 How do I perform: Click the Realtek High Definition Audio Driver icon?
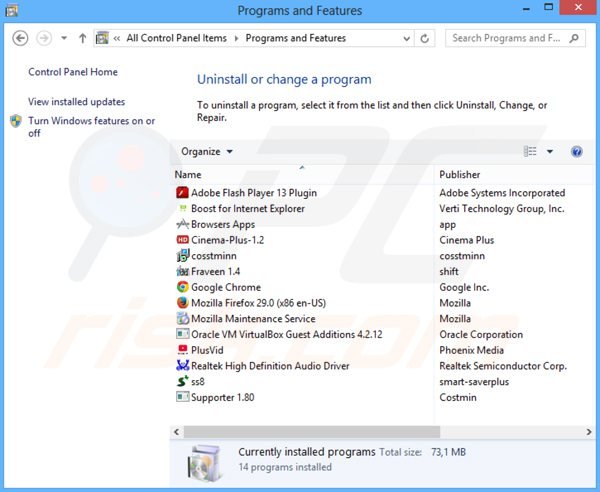pos(183,365)
